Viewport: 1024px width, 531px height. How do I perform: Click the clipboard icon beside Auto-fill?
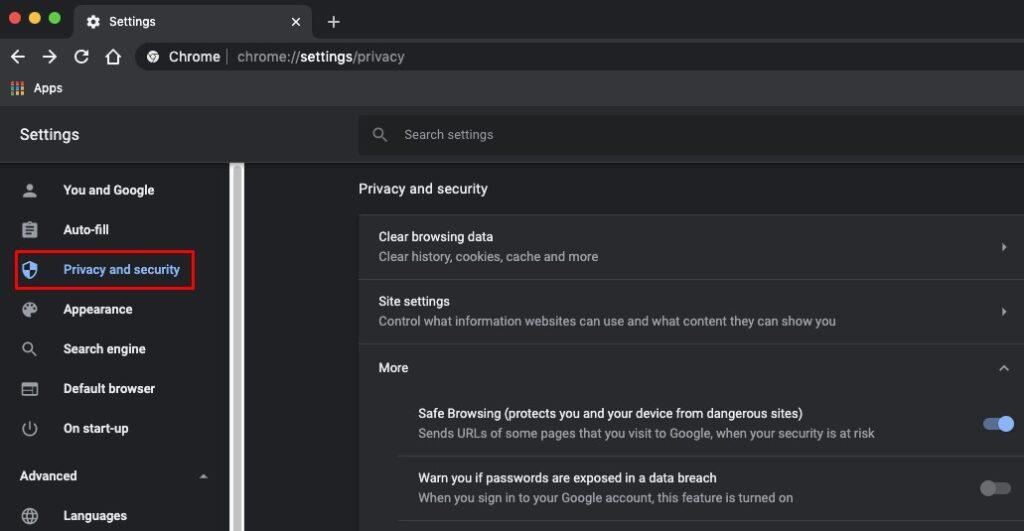(x=29, y=230)
